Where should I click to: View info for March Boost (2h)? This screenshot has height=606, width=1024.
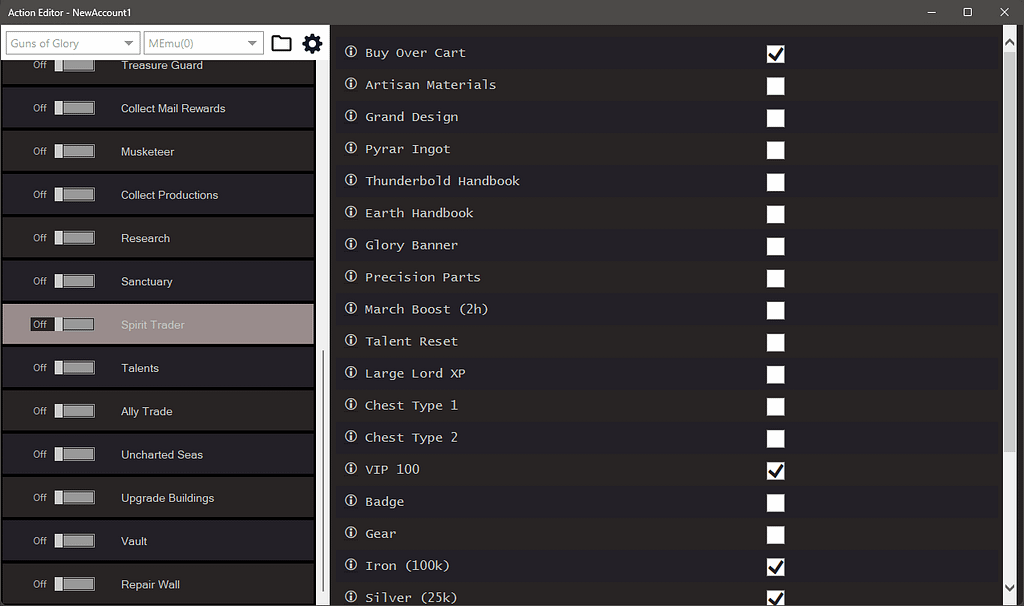349,309
